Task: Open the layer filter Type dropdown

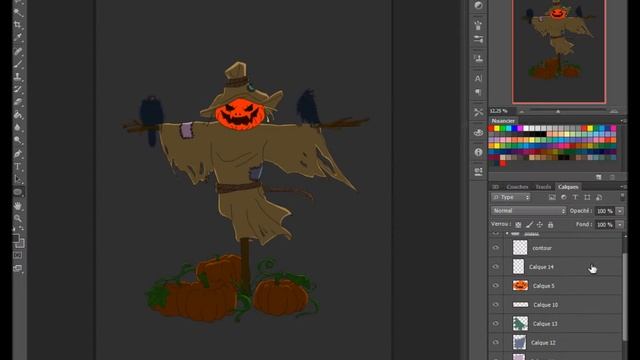Action: tap(511, 197)
